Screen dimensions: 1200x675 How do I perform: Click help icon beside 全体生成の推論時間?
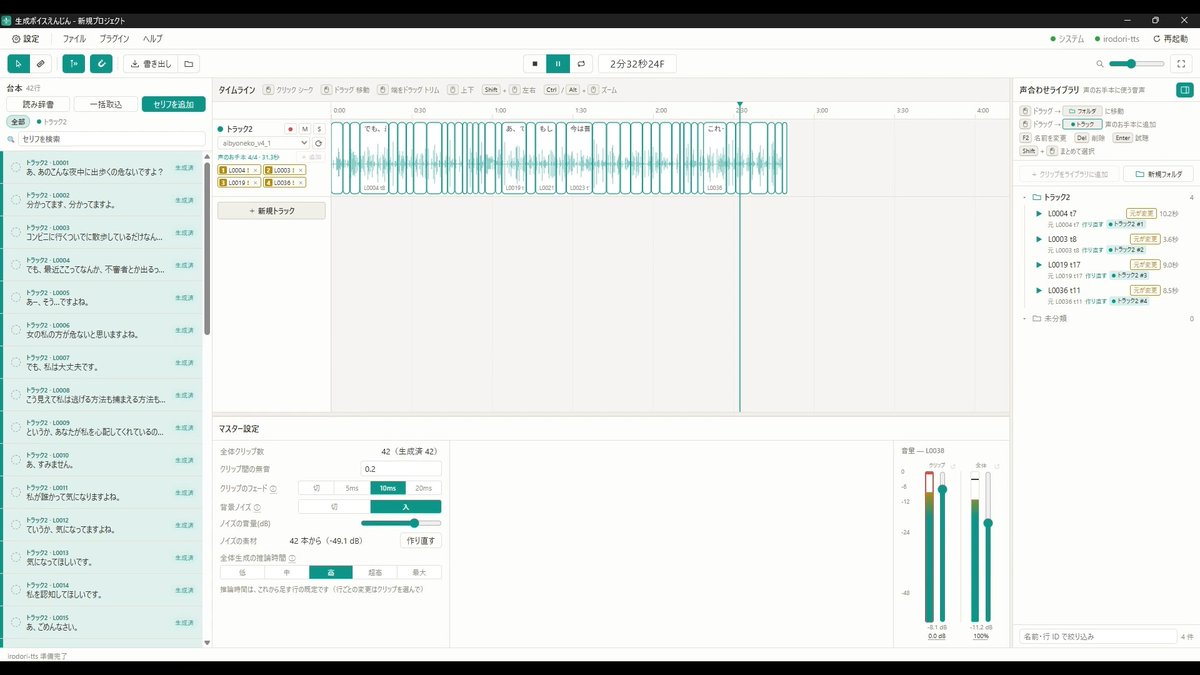(291, 557)
